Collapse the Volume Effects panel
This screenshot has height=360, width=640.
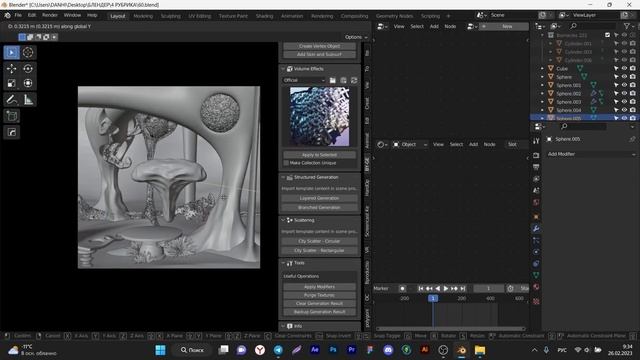point(284,69)
